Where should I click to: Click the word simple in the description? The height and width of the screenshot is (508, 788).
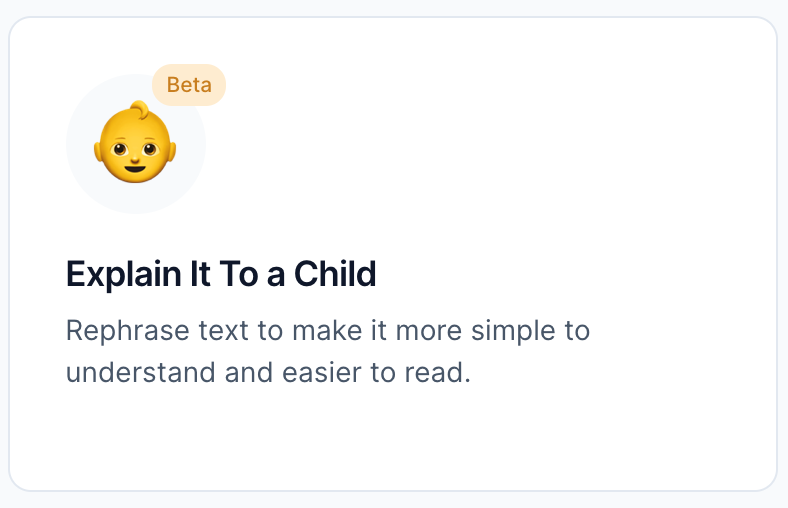[x=513, y=332]
